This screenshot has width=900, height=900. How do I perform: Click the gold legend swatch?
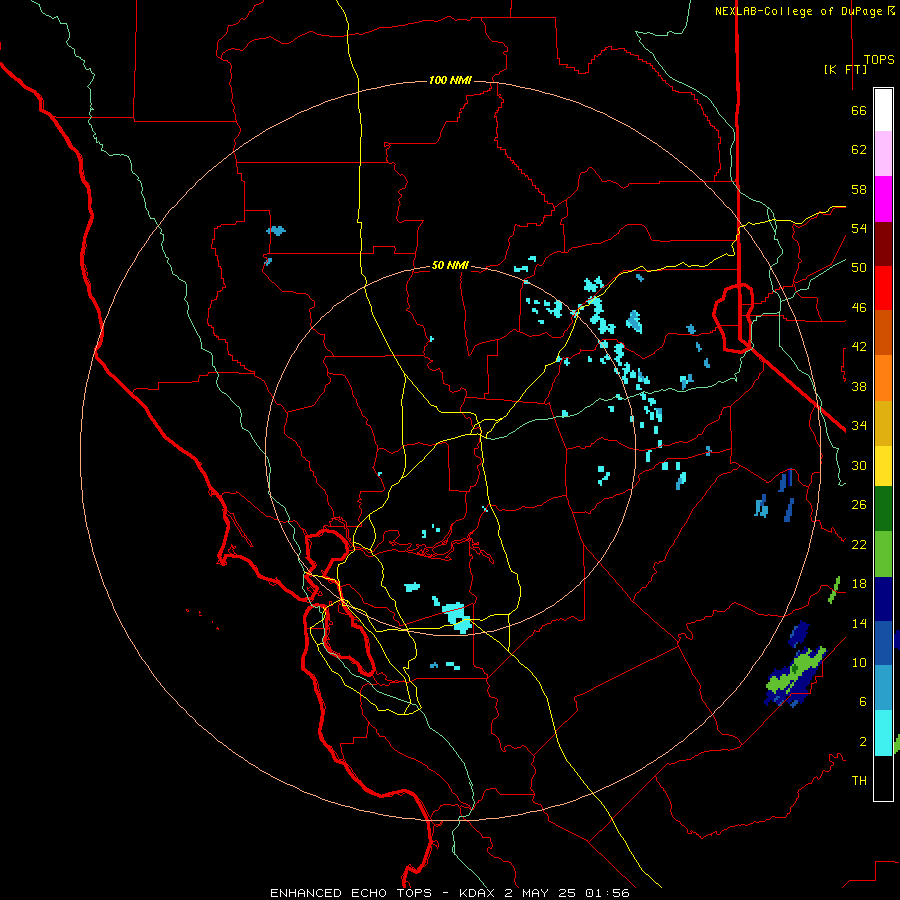(883, 422)
